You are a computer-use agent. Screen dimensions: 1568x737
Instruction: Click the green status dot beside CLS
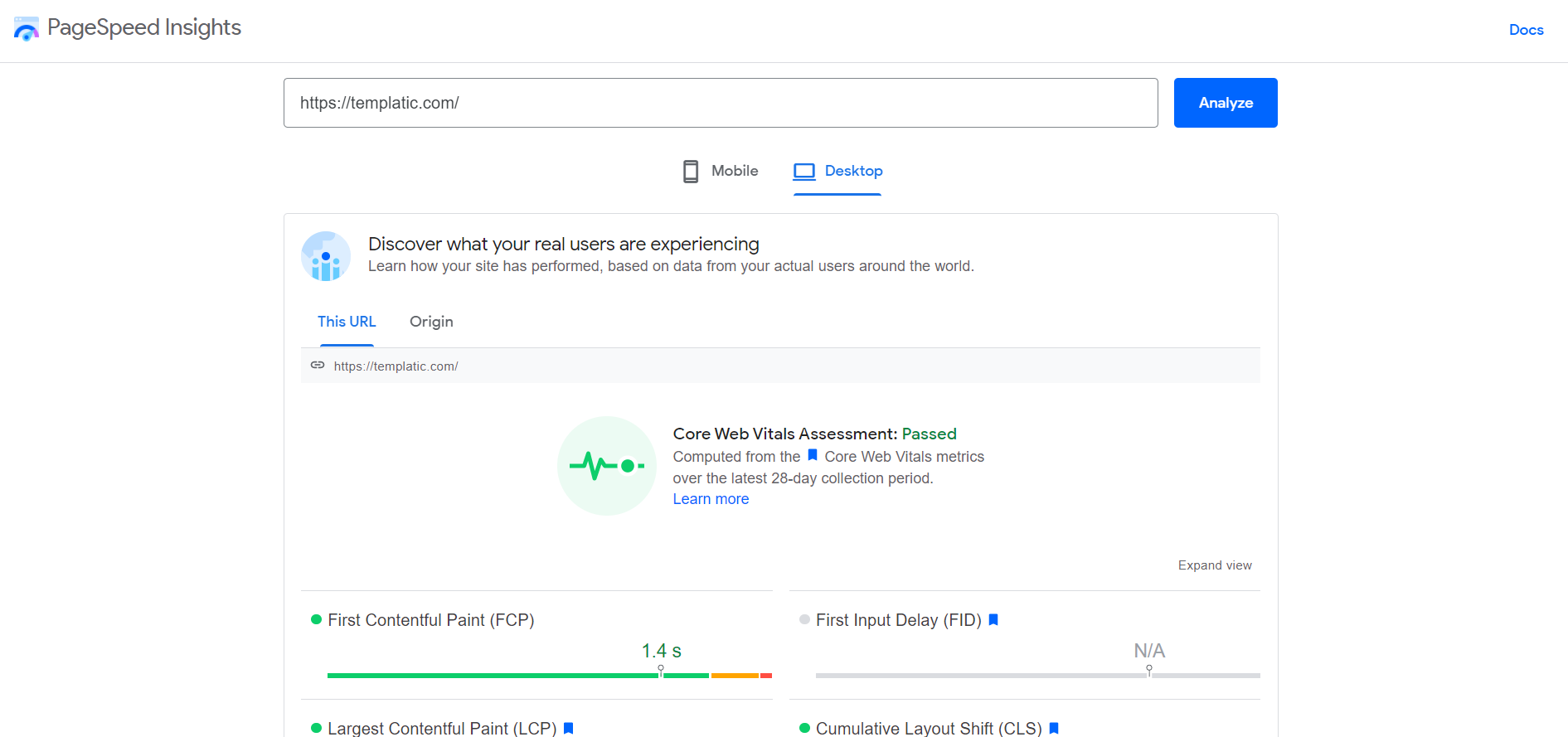(804, 728)
